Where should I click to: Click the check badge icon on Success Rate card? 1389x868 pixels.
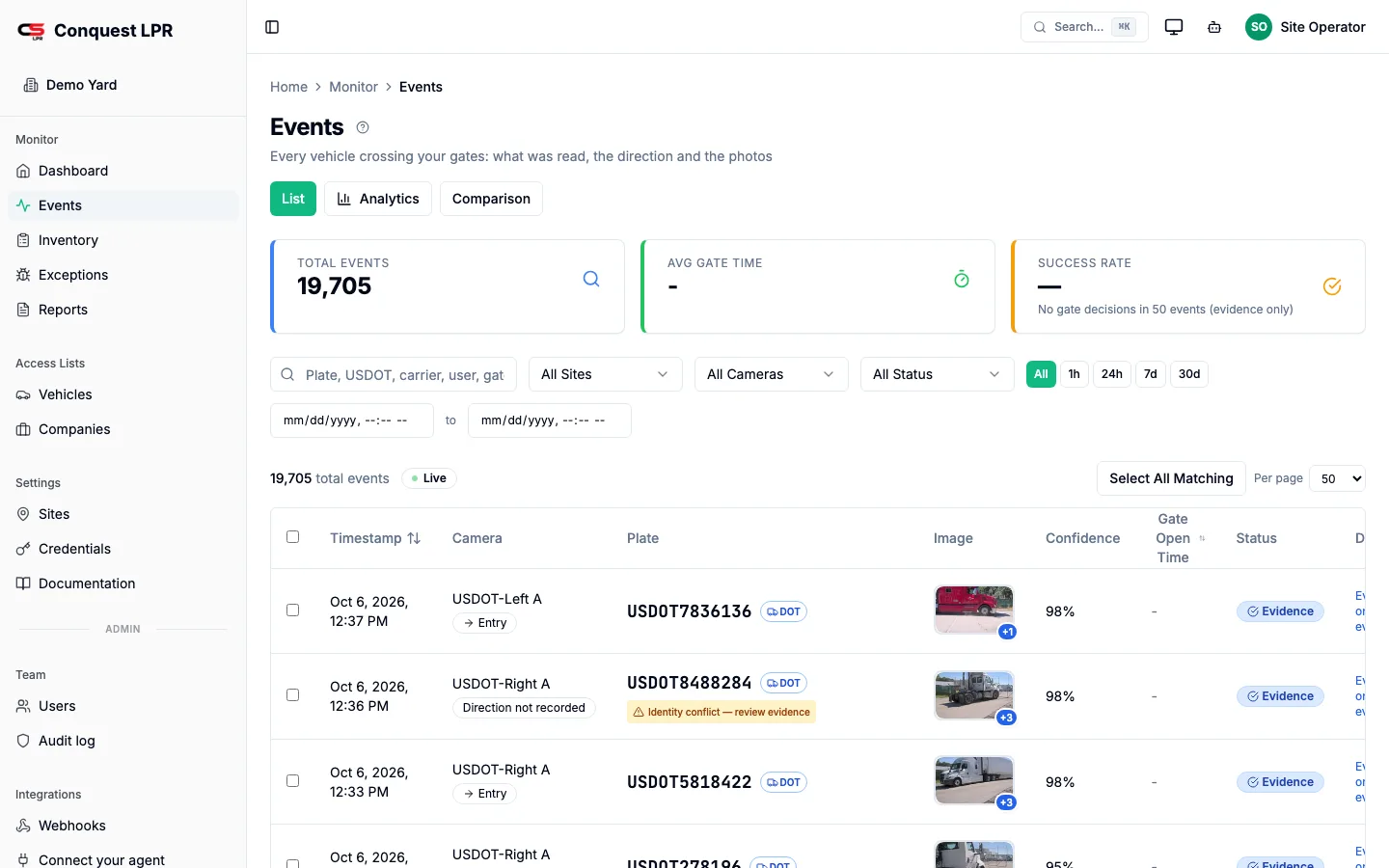click(x=1332, y=286)
